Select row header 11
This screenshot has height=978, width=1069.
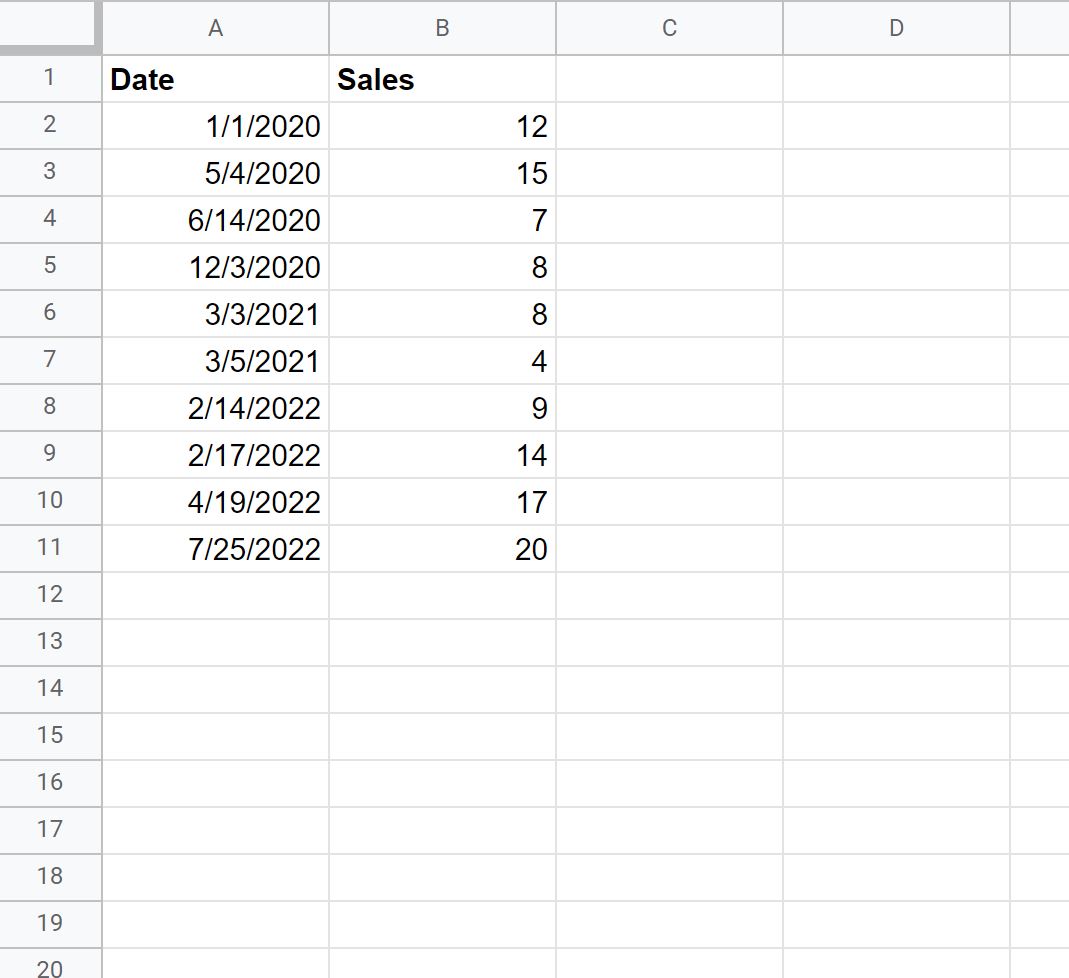click(x=50, y=548)
